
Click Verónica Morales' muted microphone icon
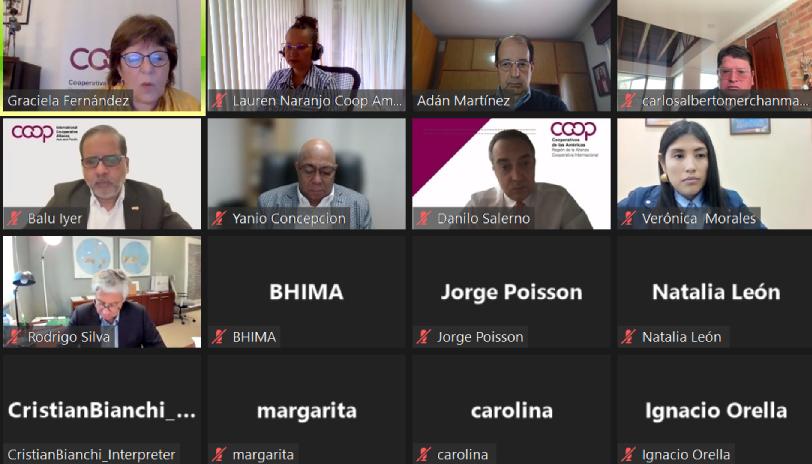click(x=629, y=218)
